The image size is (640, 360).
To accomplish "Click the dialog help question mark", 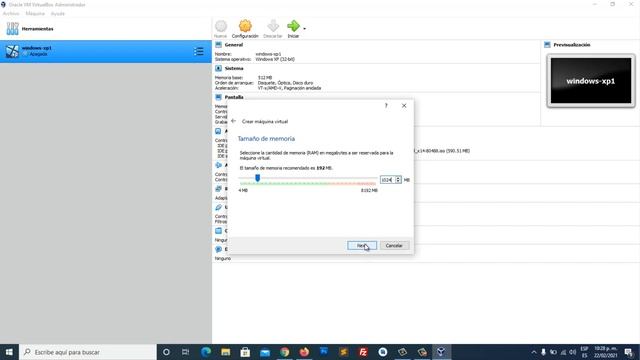I will pos(386,106).
